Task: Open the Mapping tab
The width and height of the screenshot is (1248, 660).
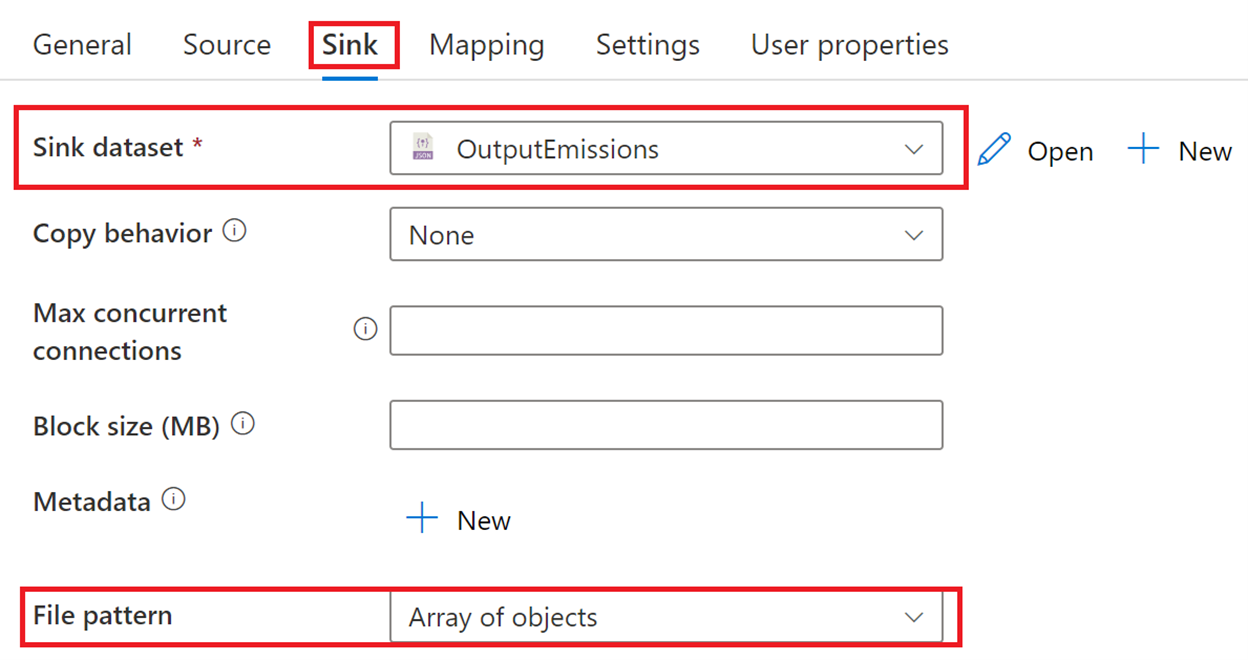Action: (487, 45)
